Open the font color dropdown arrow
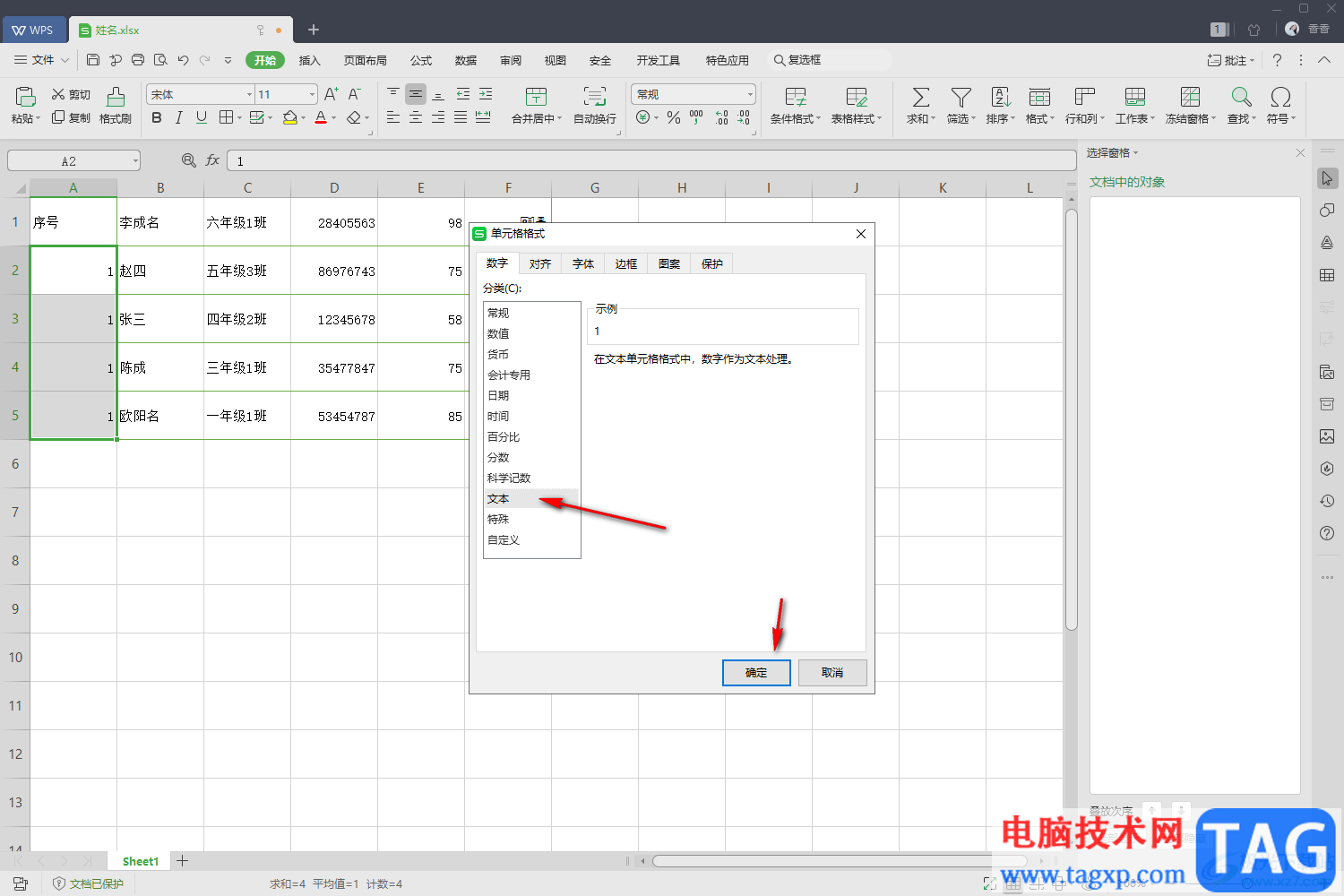This screenshot has width=1344, height=896. click(x=334, y=117)
